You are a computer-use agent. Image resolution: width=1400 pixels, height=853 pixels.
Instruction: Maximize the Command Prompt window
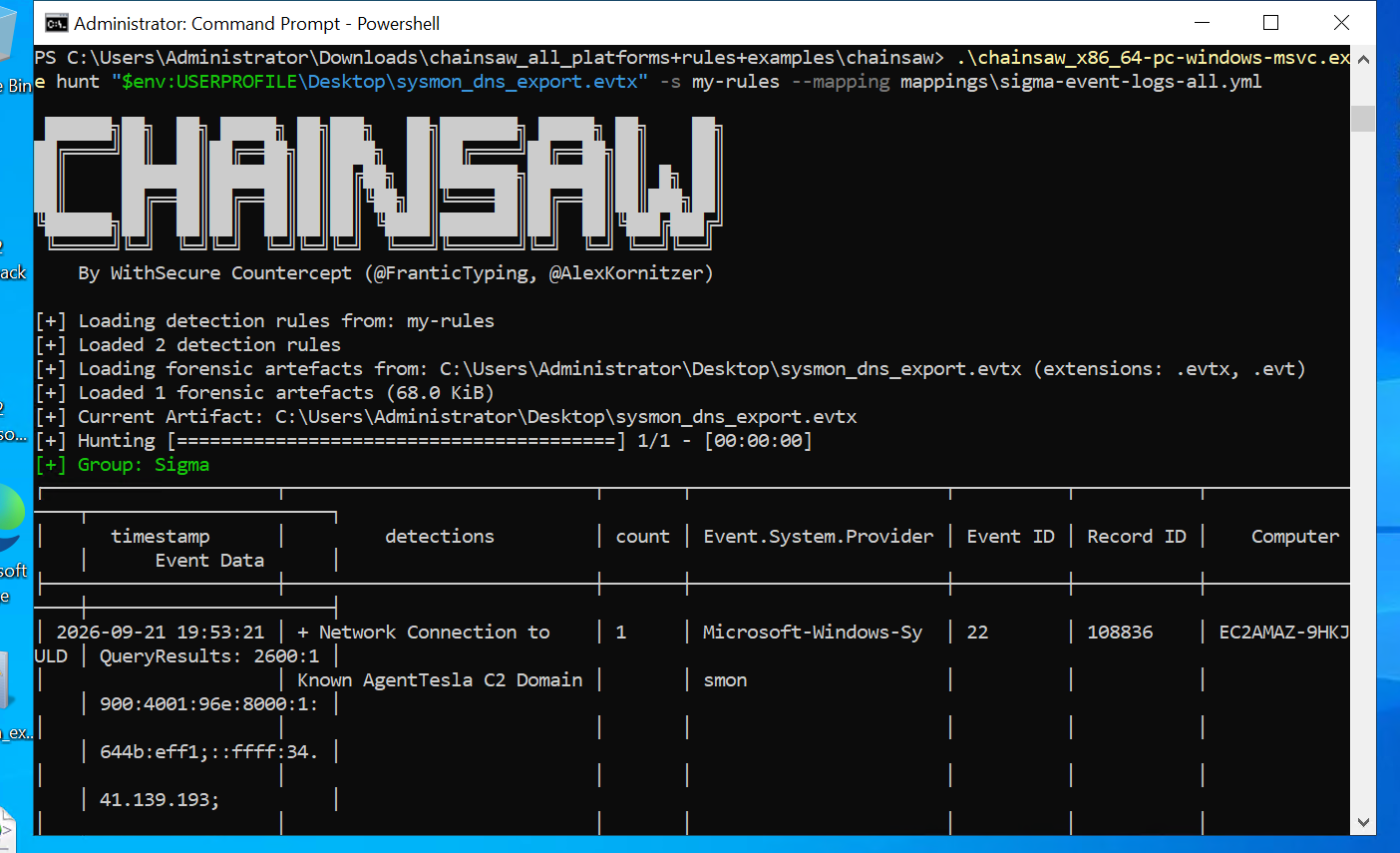pos(1270,23)
